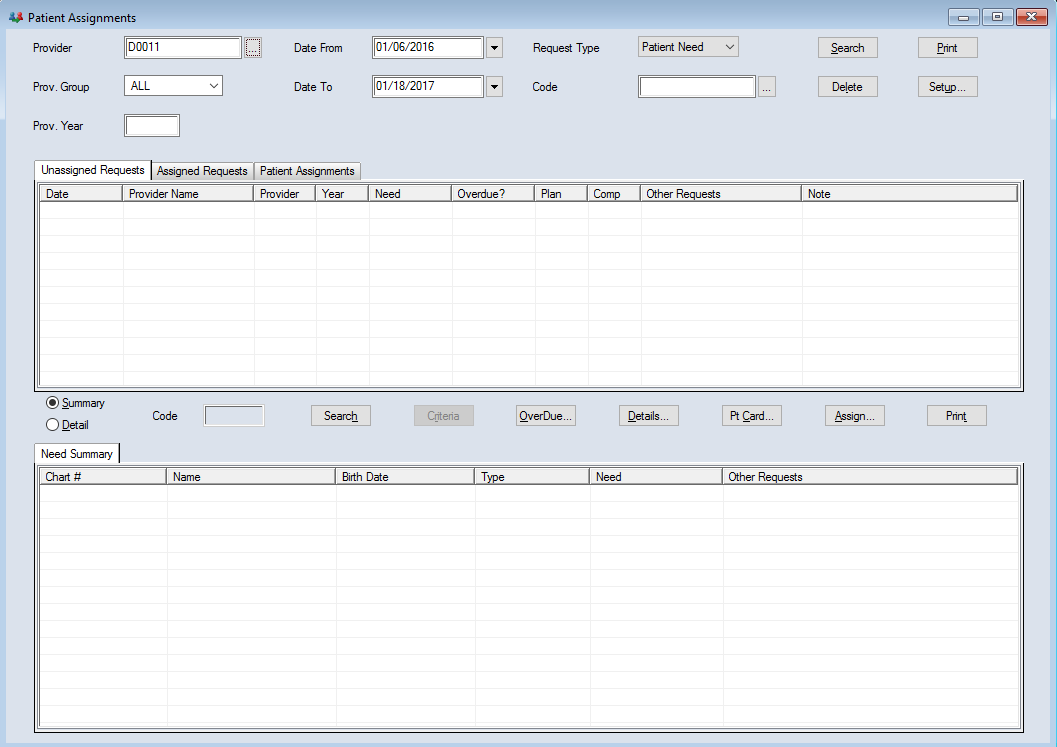Open the Date To calendar dropdown
The height and width of the screenshot is (747, 1057).
[x=494, y=88]
